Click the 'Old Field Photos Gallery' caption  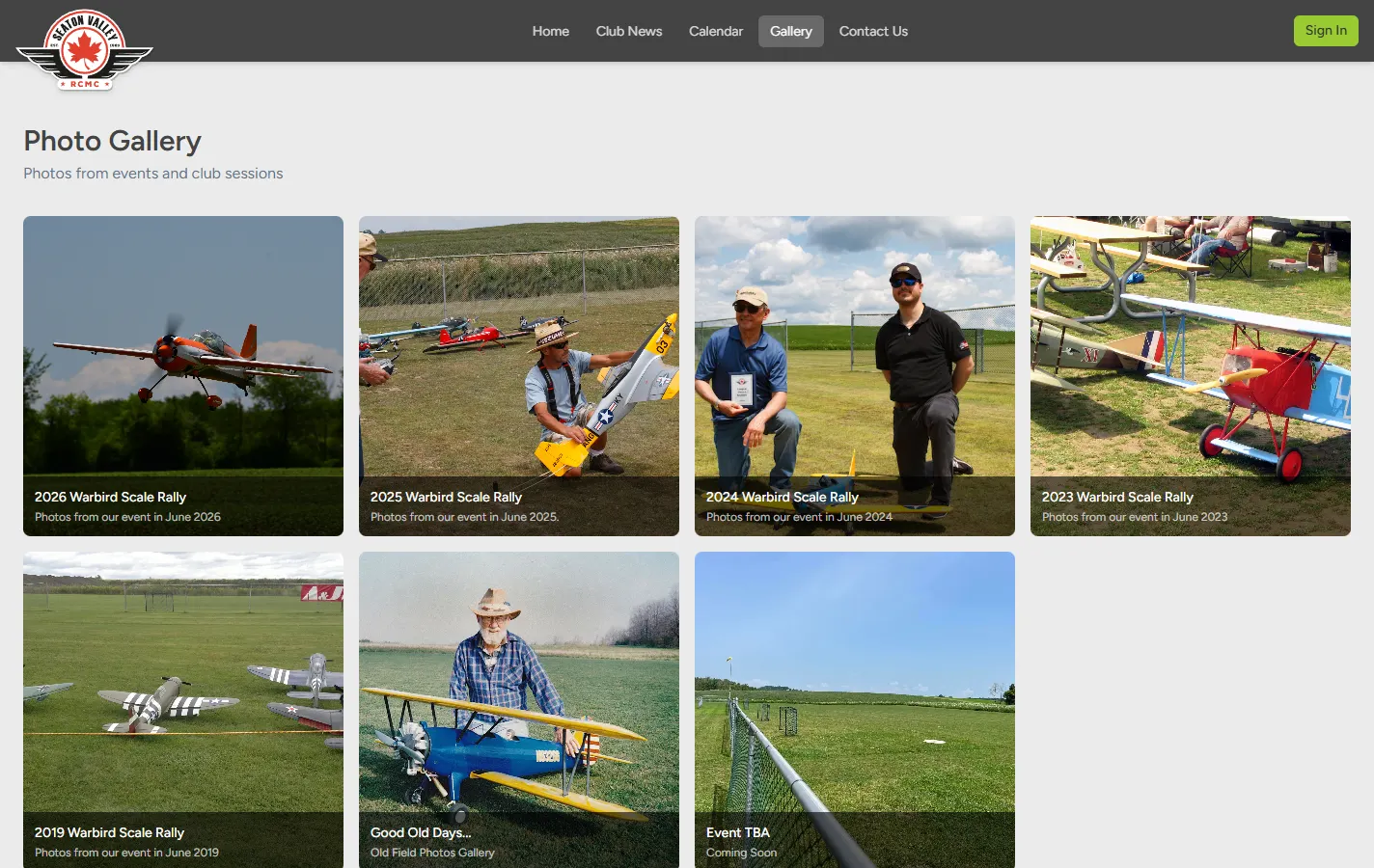click(x=432, y=853)
